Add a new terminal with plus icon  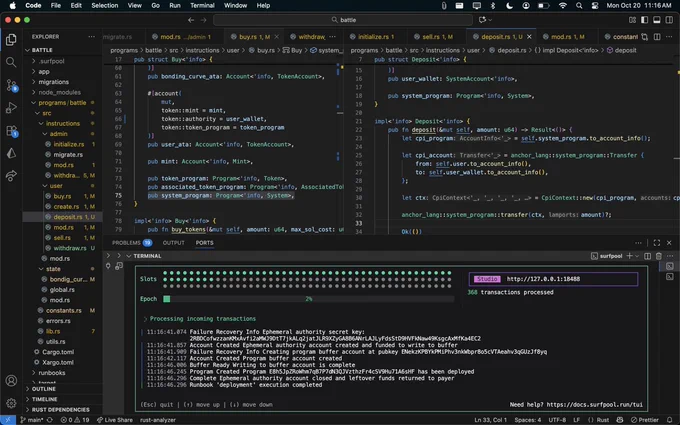pos(629,256)
